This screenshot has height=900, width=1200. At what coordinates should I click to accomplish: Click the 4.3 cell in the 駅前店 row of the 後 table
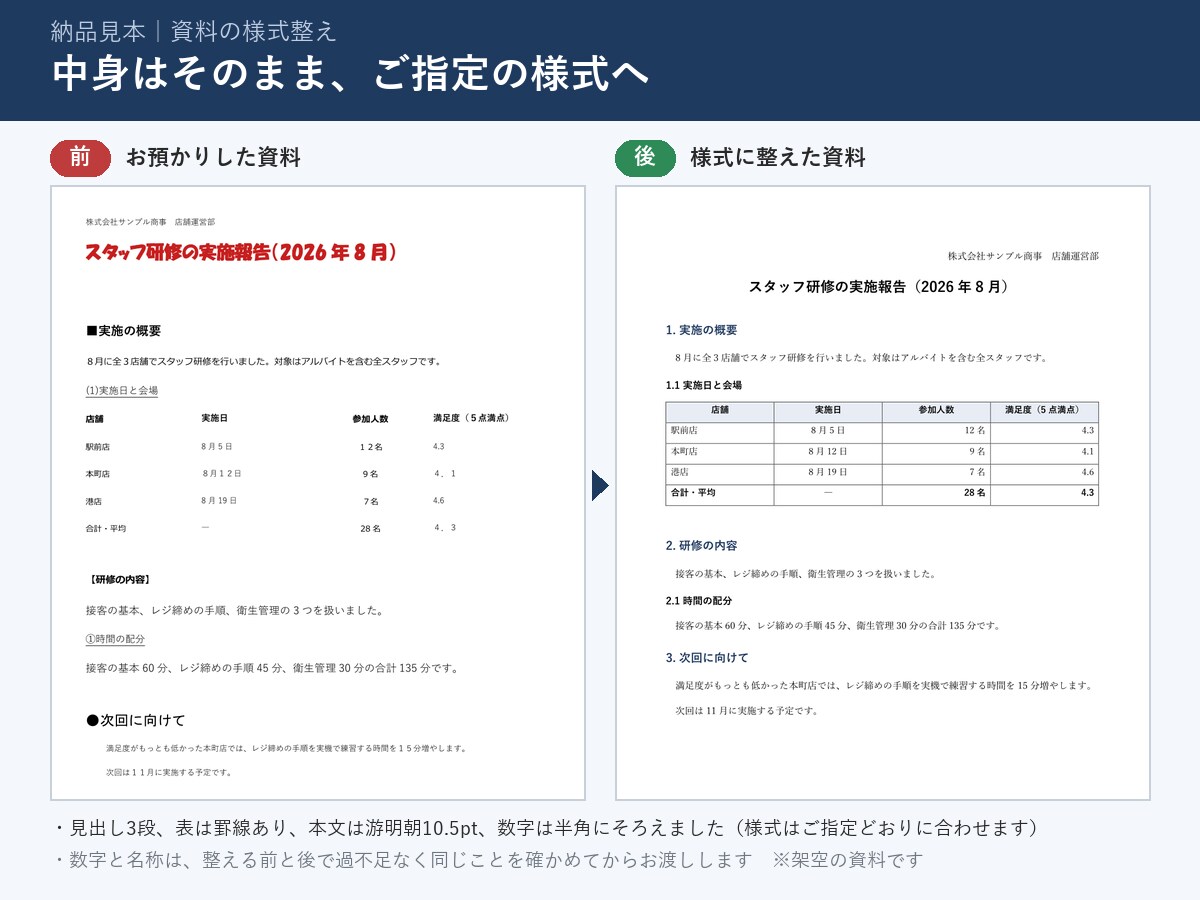coord(1044,431)
